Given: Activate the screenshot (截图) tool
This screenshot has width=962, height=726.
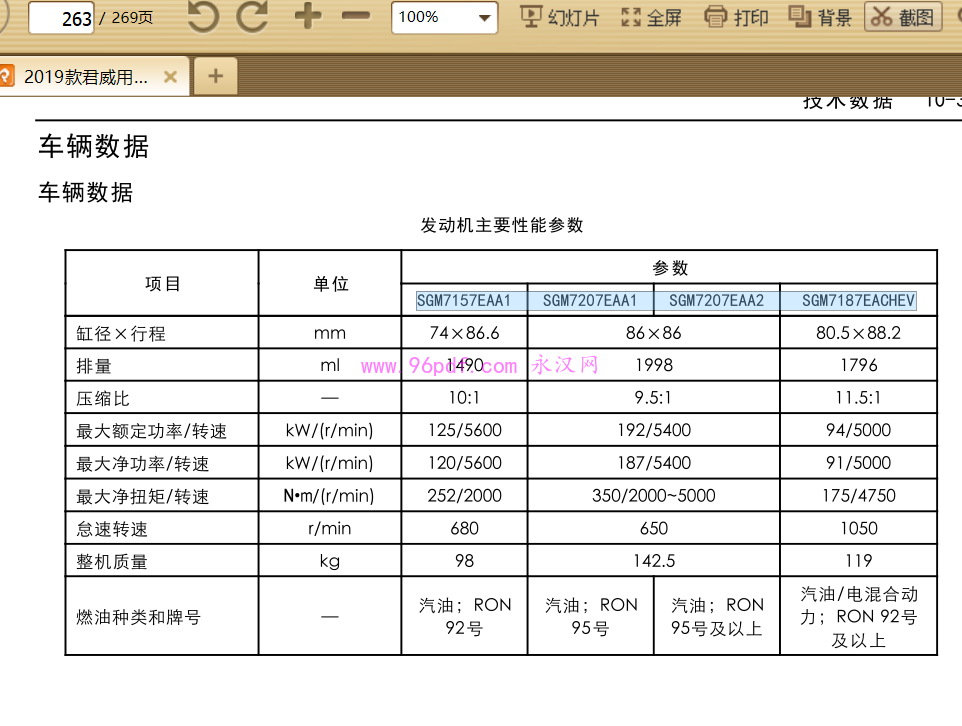Looking at the screenshot, I should click(x=903, y=17).
